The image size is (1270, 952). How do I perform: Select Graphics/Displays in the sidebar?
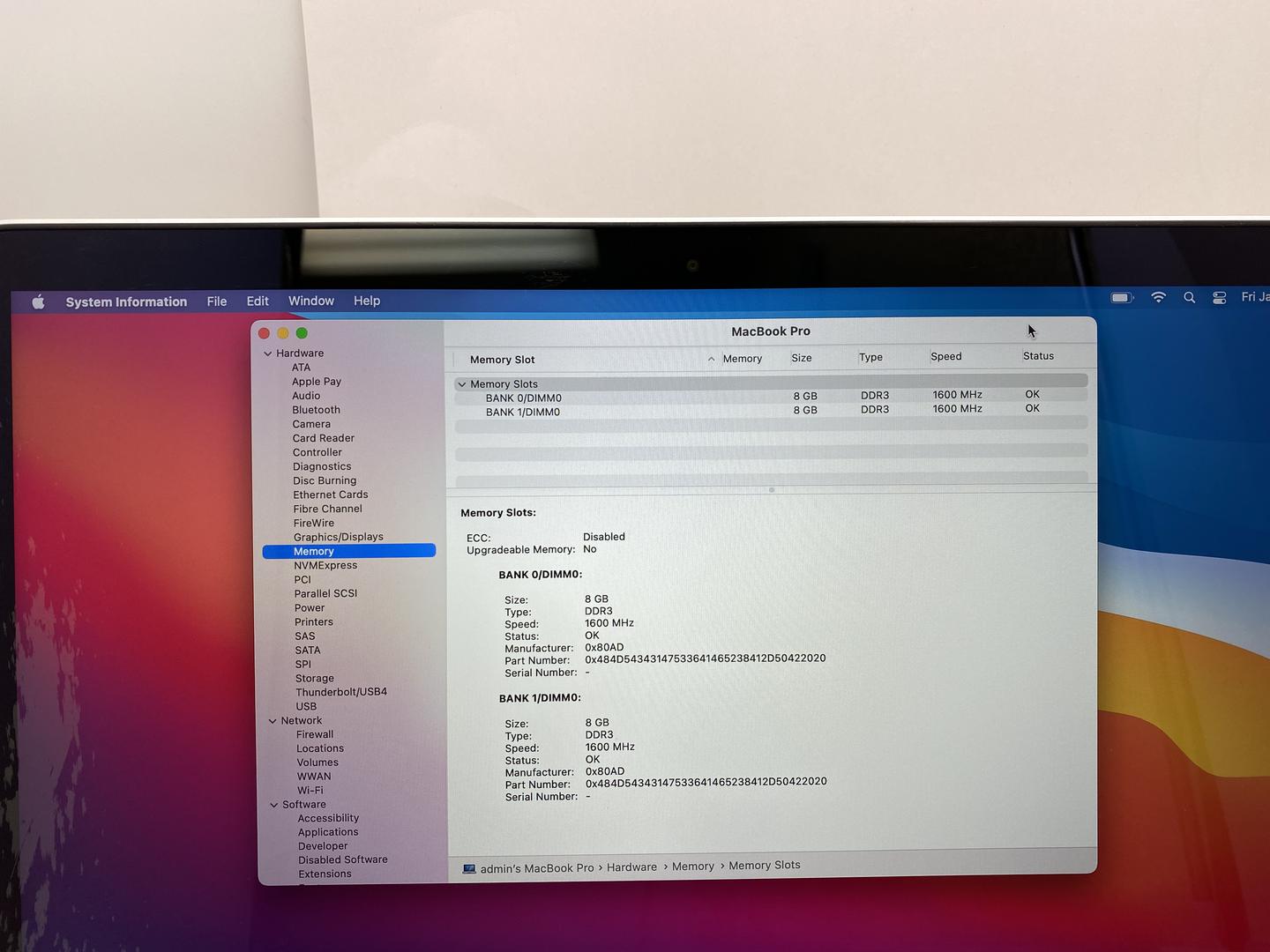pyautogui.click(x=339, y=537)
